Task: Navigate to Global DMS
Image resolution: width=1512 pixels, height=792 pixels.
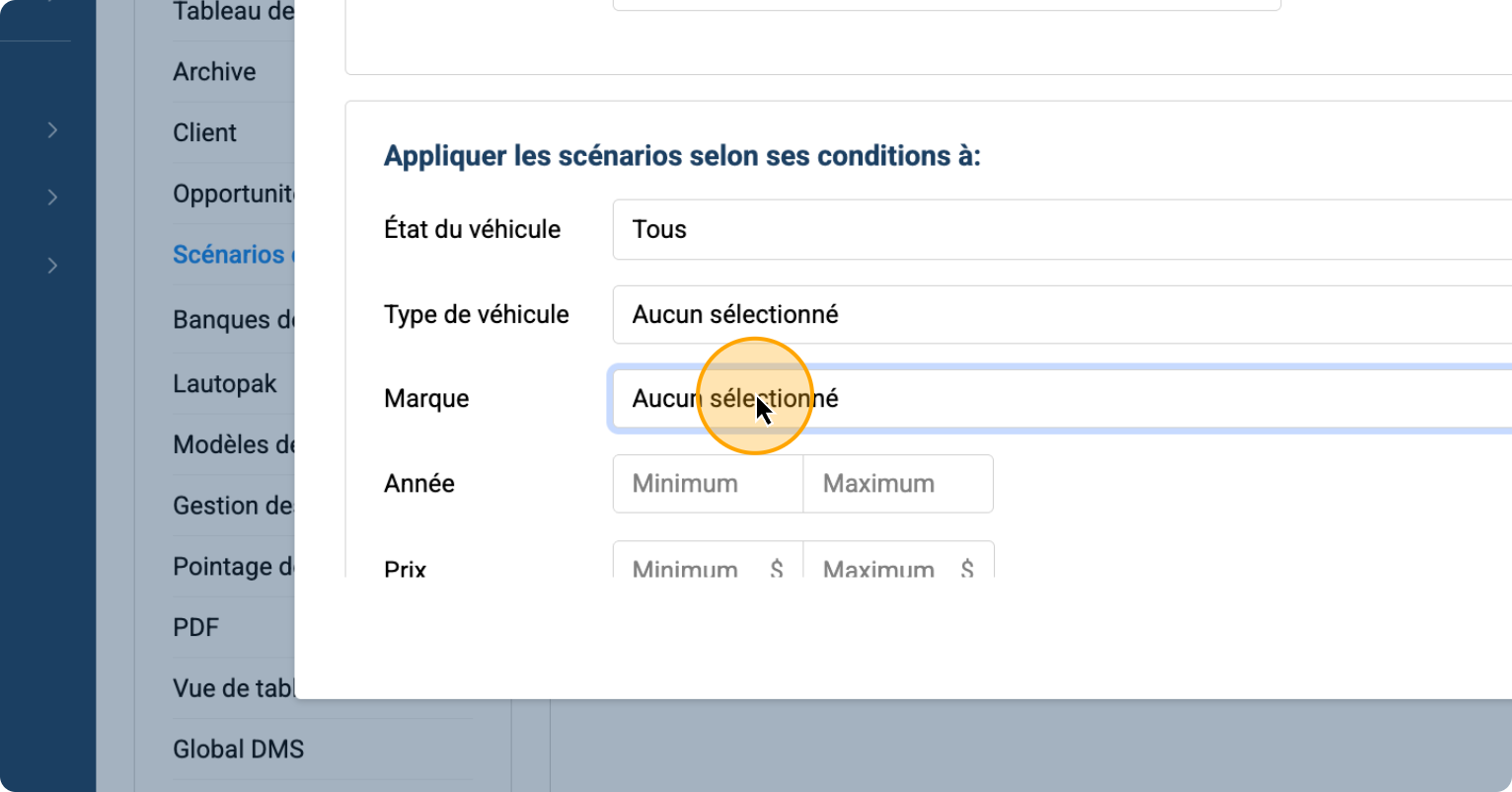Action: (x=239, y=750)
